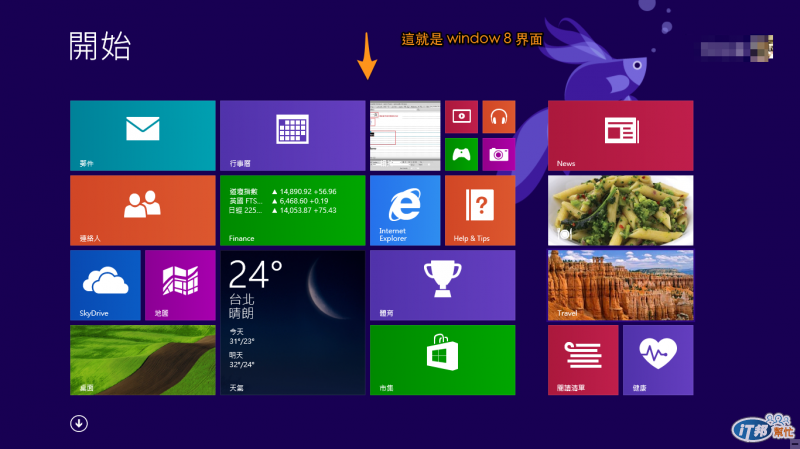This screenshot has width=800, height=449.
Task: Open the Travel canyon photo tile
Action: click(x=620, y=285)
